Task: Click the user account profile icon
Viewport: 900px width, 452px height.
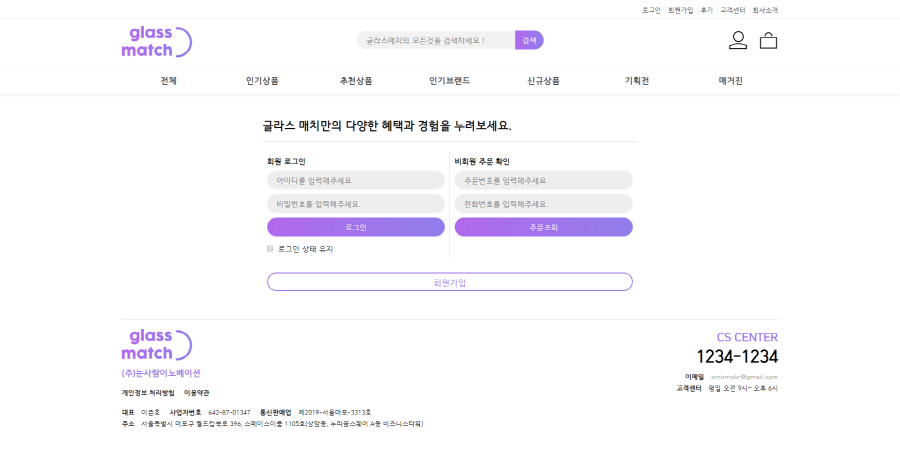Action: point(738,41)
